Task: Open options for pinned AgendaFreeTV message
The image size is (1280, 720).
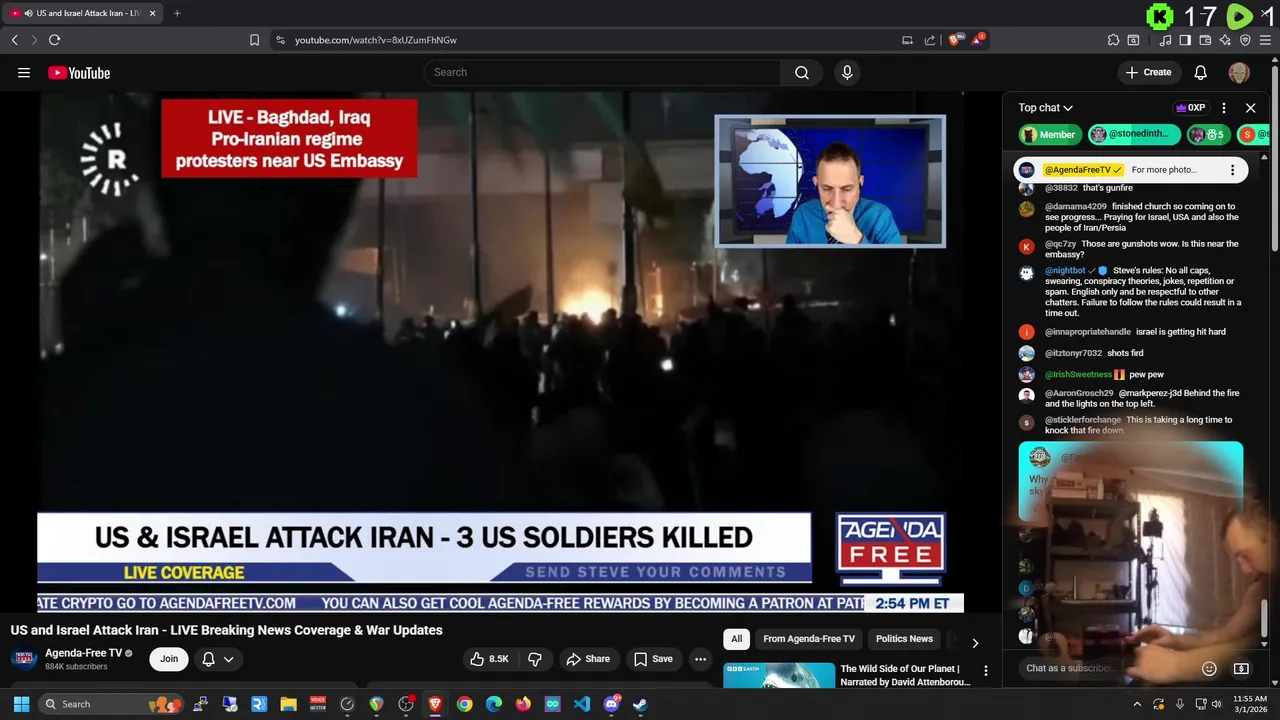Action: click(1232, 170)
